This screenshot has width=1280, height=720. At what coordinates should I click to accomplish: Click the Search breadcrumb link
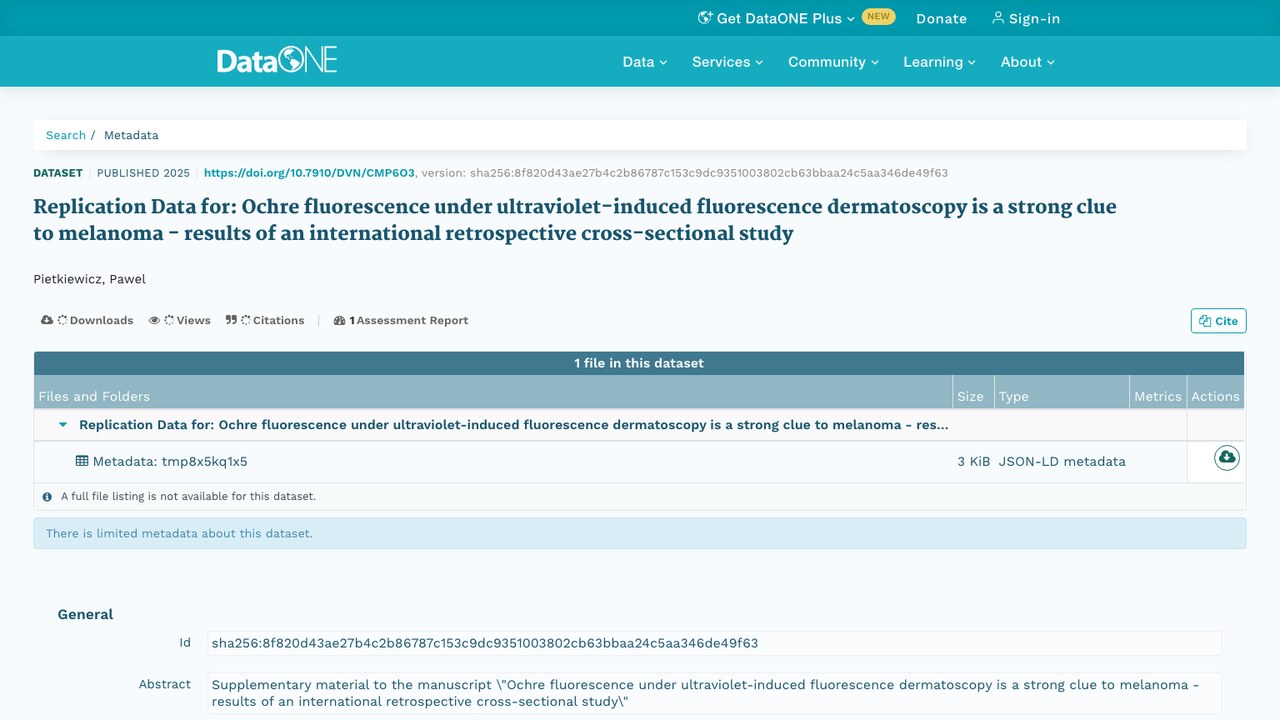(66, 135)
